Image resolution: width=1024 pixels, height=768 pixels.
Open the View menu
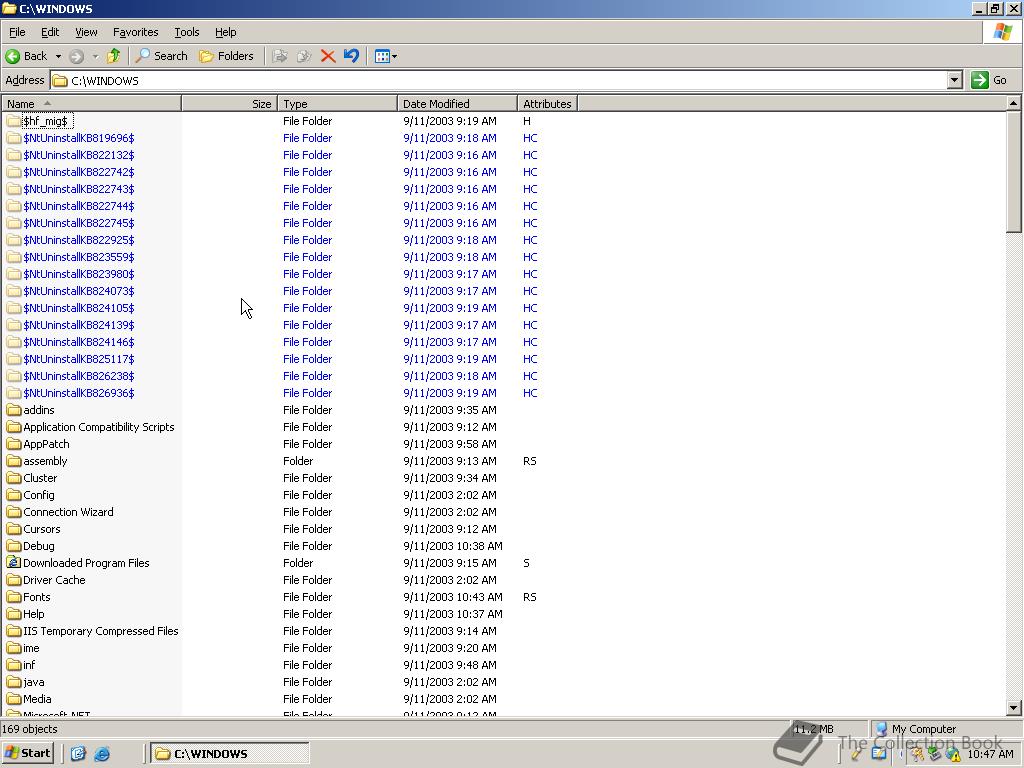click(x=86, y=32)
